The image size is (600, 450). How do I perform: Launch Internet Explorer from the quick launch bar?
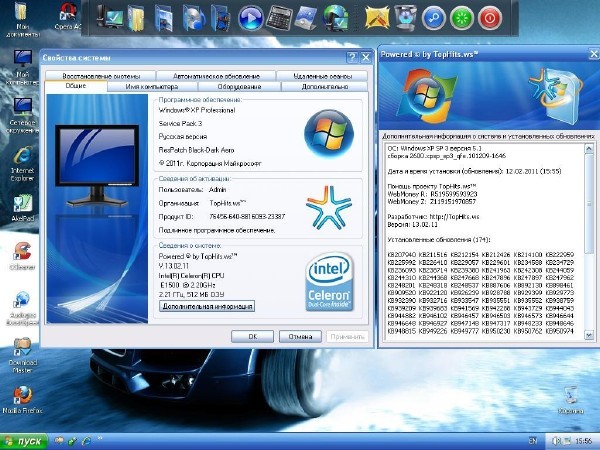pos(86,441)
